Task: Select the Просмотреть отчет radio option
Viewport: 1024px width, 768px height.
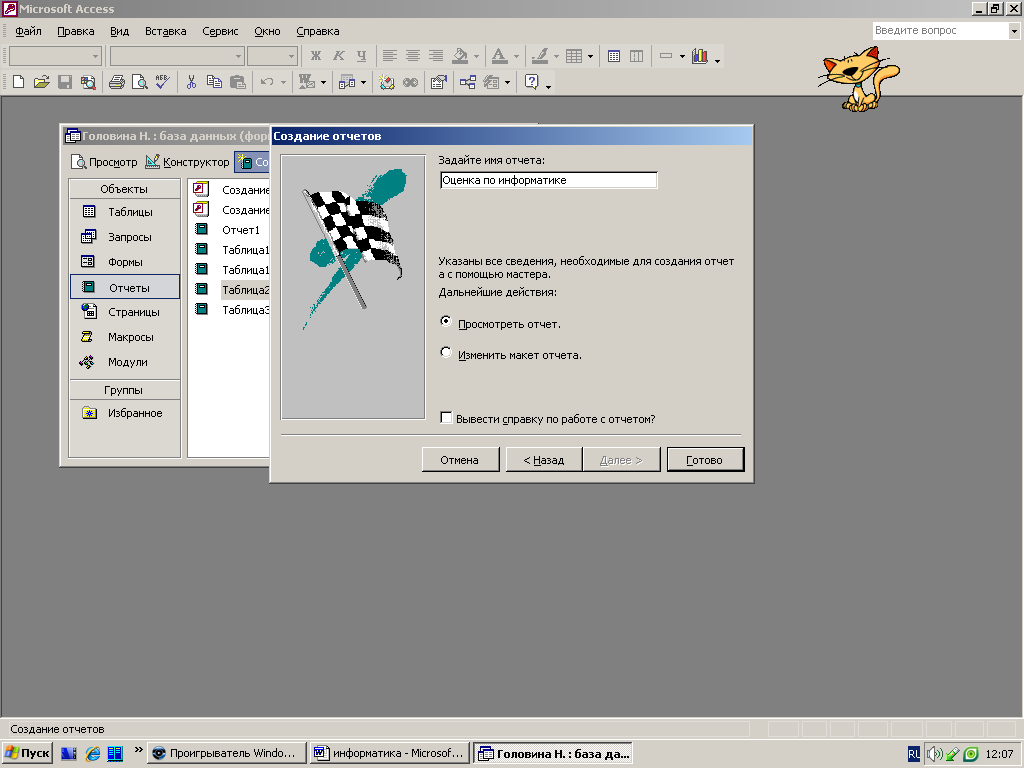Action: click(446, 321)
